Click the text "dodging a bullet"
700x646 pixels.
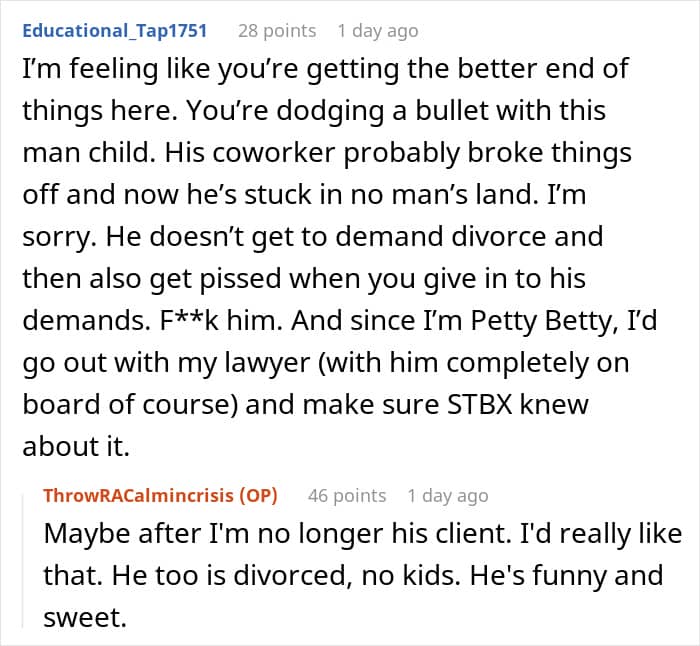pos(238,112)
